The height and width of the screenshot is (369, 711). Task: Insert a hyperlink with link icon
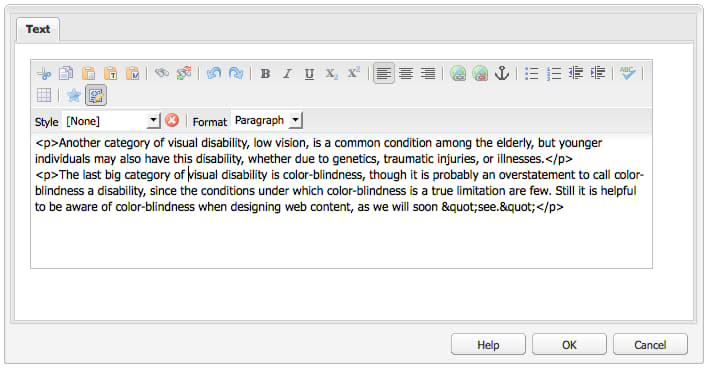(x=458, y=73)
